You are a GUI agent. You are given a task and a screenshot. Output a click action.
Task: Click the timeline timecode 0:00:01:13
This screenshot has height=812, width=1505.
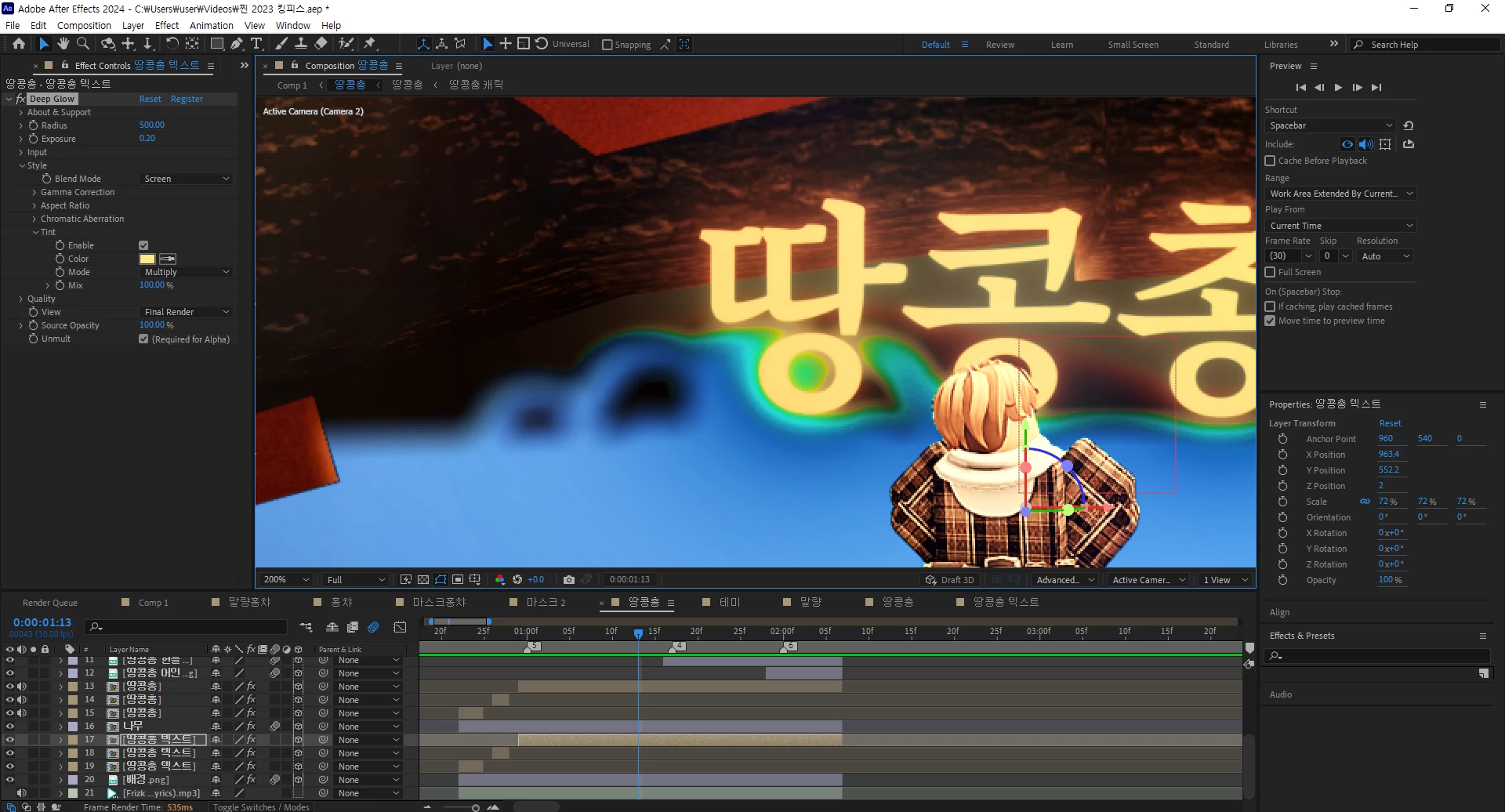(42, 622)
